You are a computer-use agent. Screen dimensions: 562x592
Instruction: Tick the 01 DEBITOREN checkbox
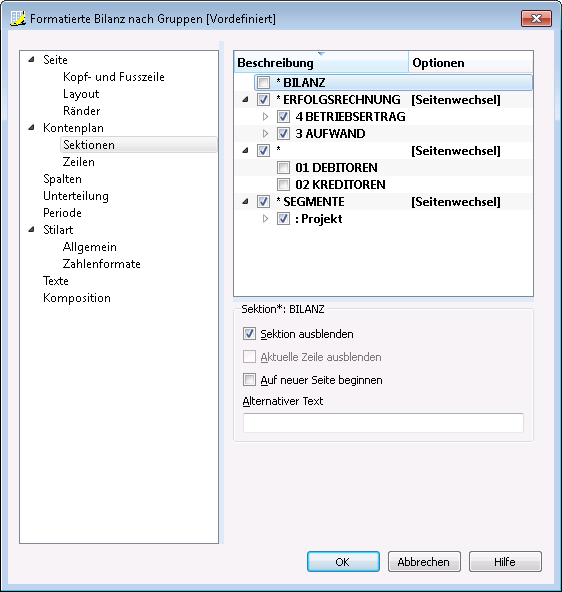tap(283, 167)
